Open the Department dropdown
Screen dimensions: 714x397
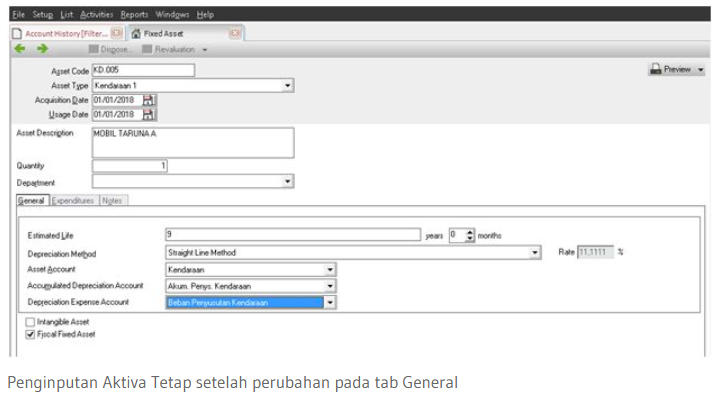point(287,181)
